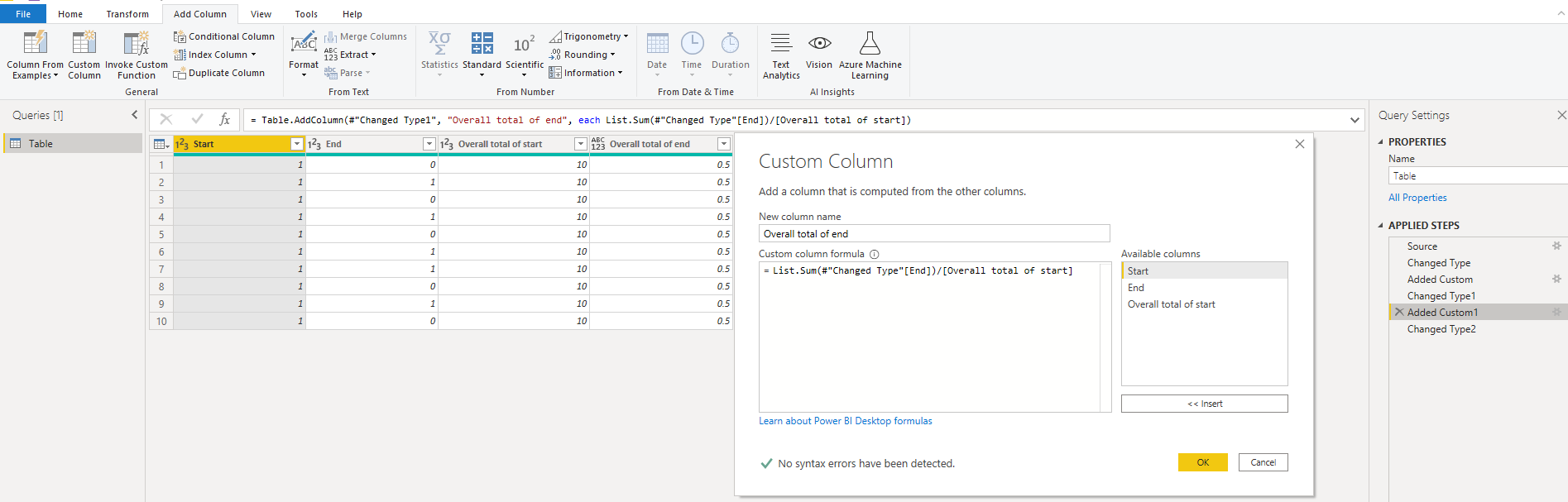Viewport: 1568px width, 502px height.
Task: Open the File menu
Action: [x=23, y=14]
